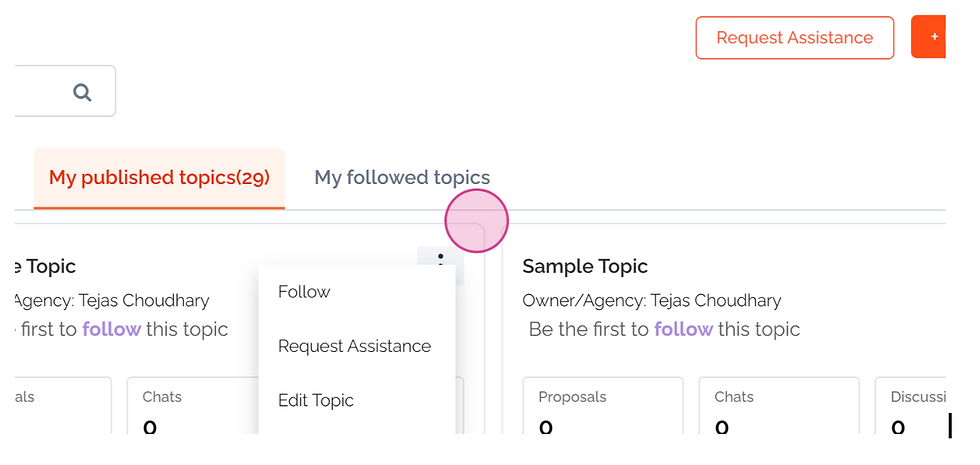The width and height of the screenshot is (980, 465).
Task: Click the purple follow link in the right Sample Topic card
Action: [683, 329]
